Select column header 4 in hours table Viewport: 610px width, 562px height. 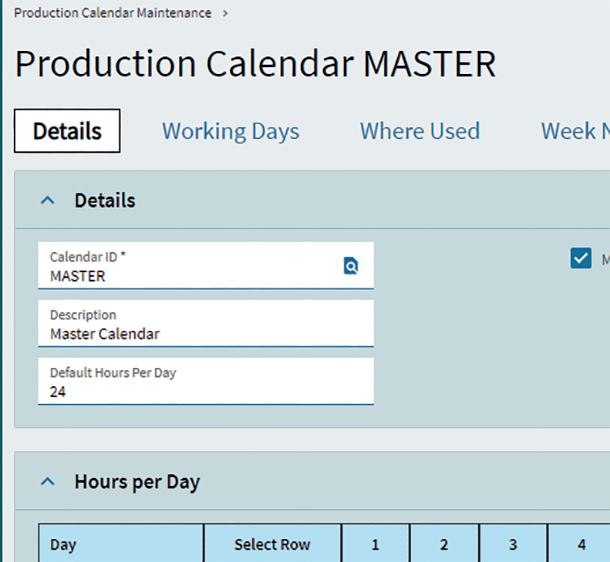pyautogui.click(x=580, y=545)
